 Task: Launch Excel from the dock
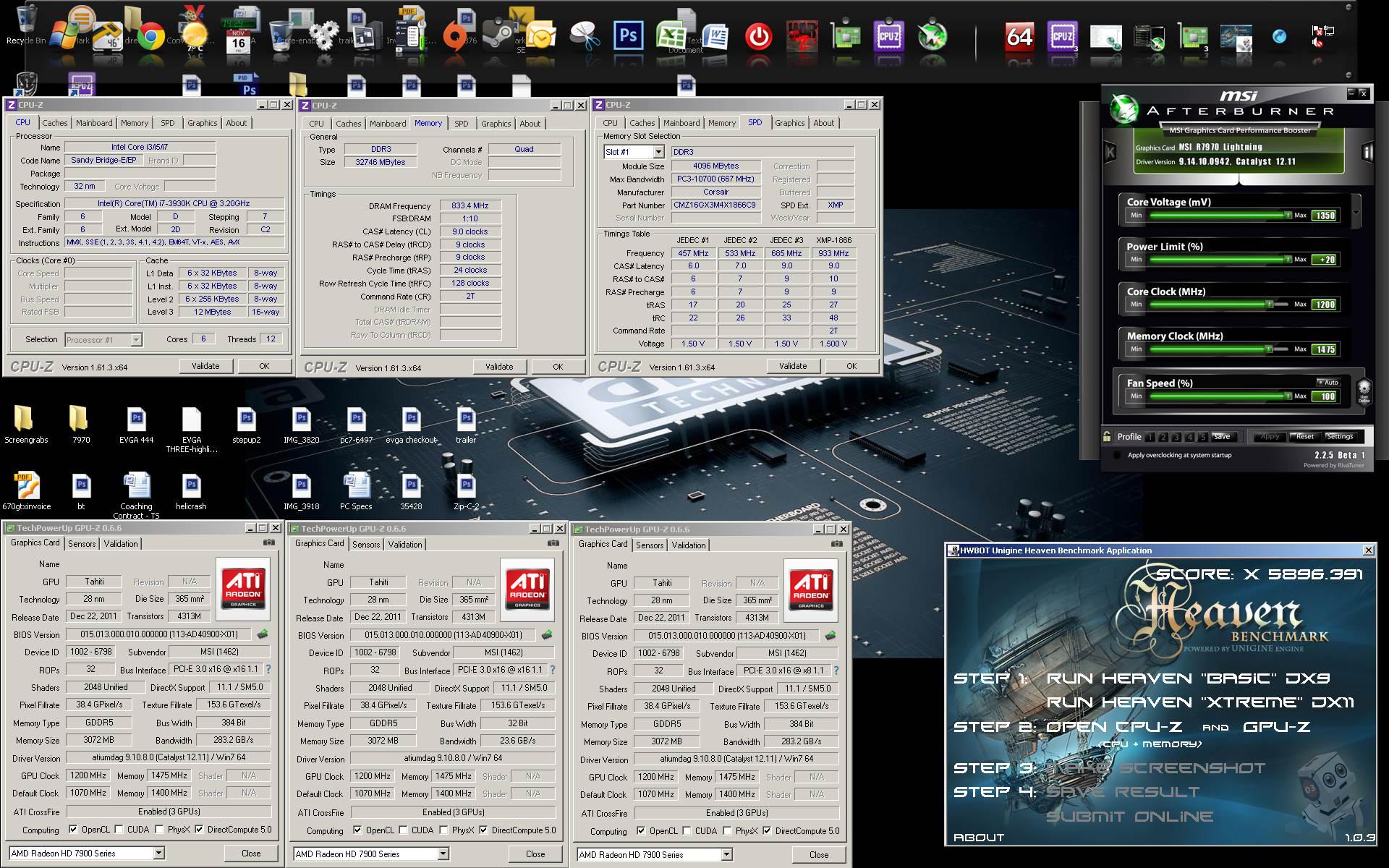(x=671, y=35)
